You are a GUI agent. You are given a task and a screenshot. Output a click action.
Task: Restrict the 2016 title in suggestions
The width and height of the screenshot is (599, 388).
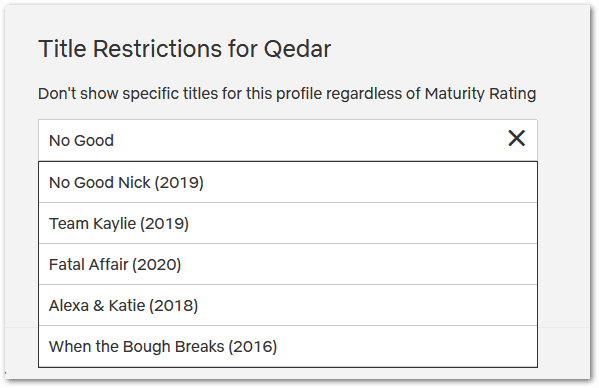click(288, 346)
